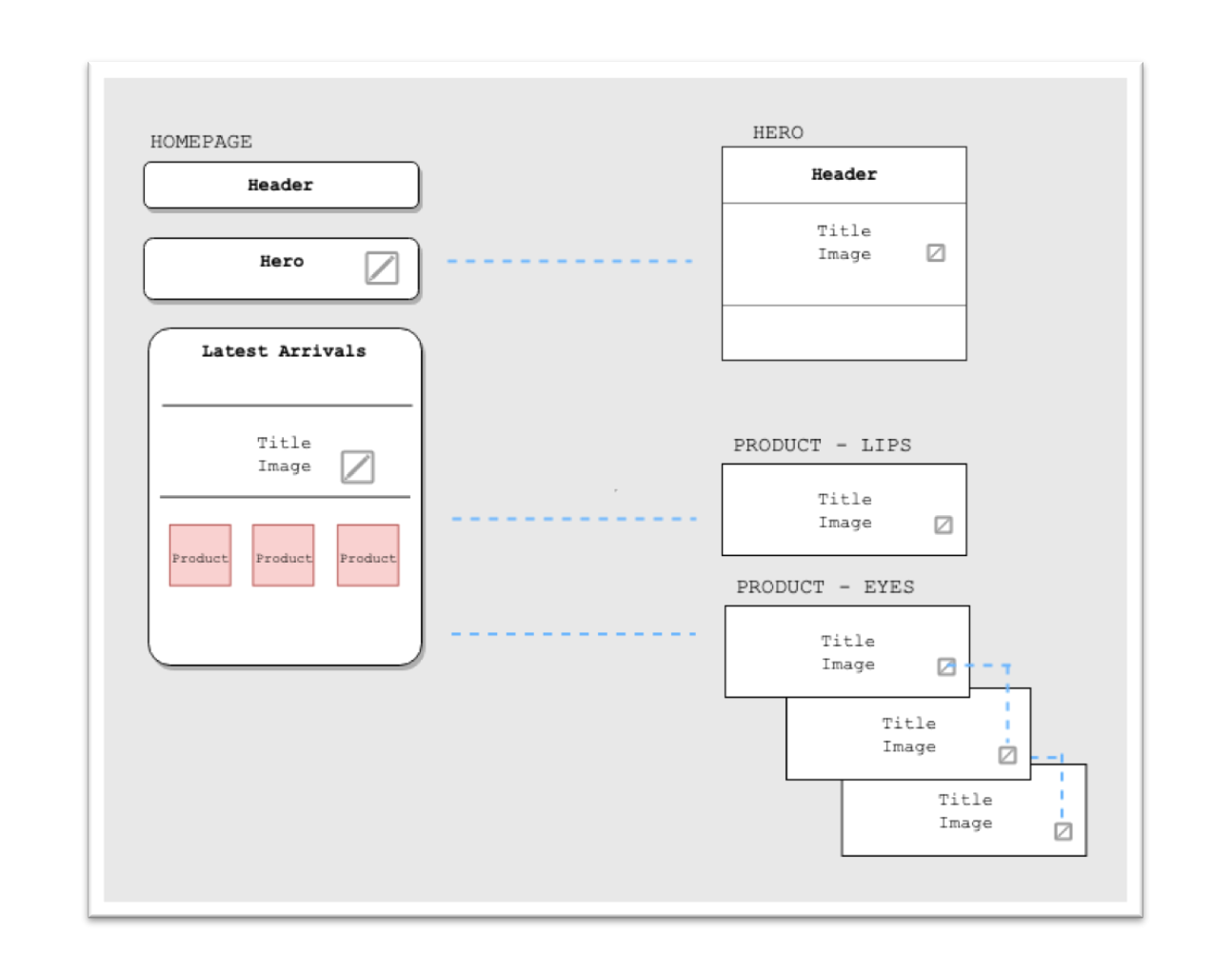This screenshot has width=1232, height=973.
Task: Select the rightmost pink Product box
Action: [x=368, y=556]
